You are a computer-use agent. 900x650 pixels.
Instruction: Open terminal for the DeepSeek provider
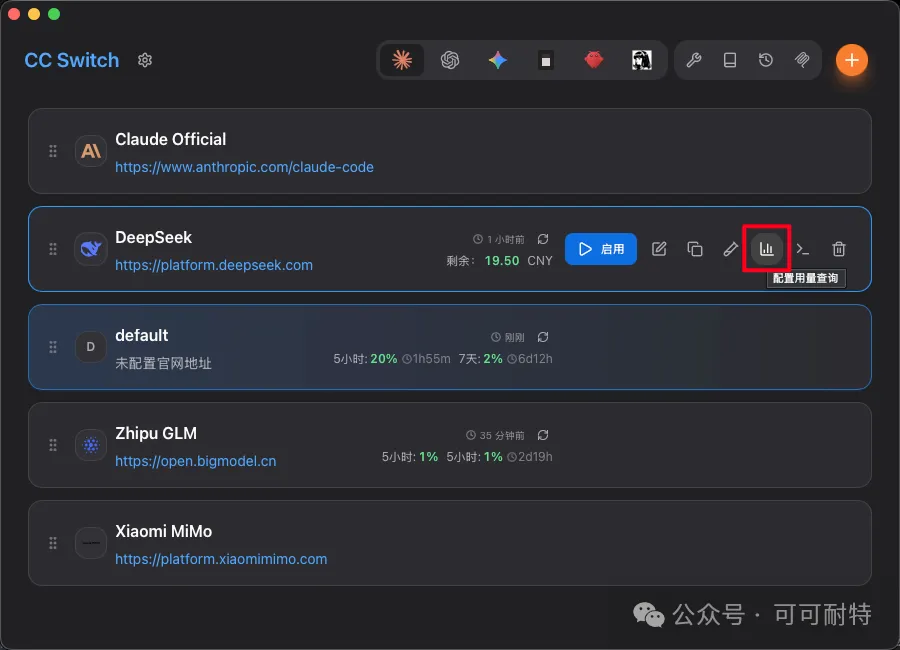tap(802, 249)
